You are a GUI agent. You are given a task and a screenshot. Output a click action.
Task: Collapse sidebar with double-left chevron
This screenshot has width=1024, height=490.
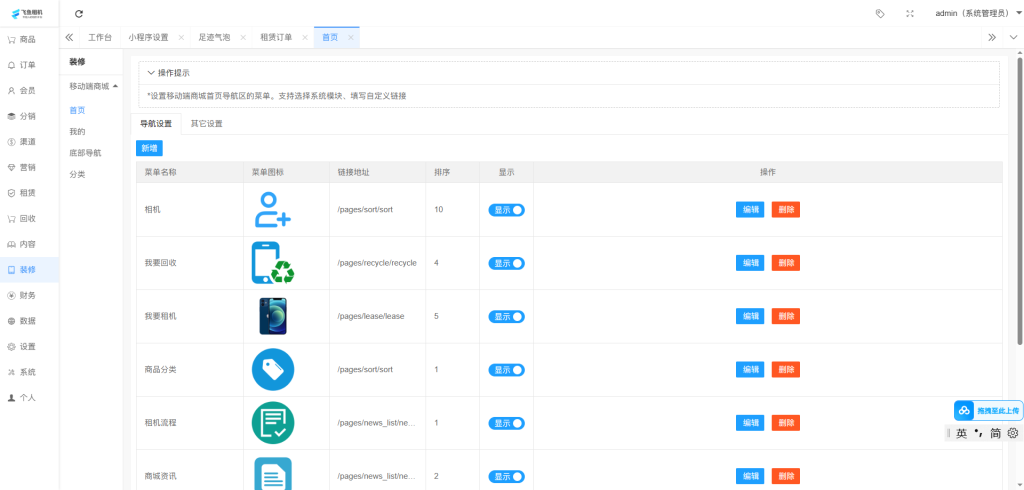69,37
